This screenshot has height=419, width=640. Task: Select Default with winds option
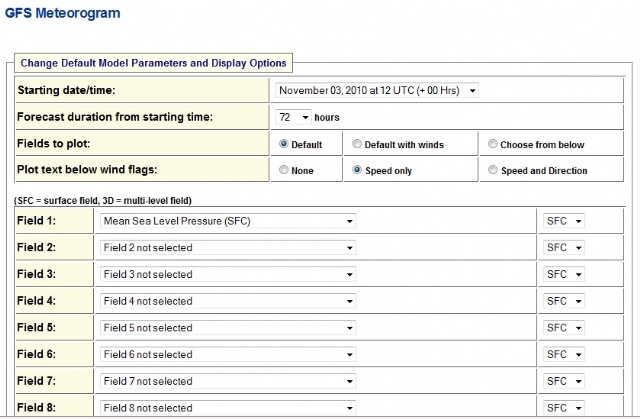357,144
